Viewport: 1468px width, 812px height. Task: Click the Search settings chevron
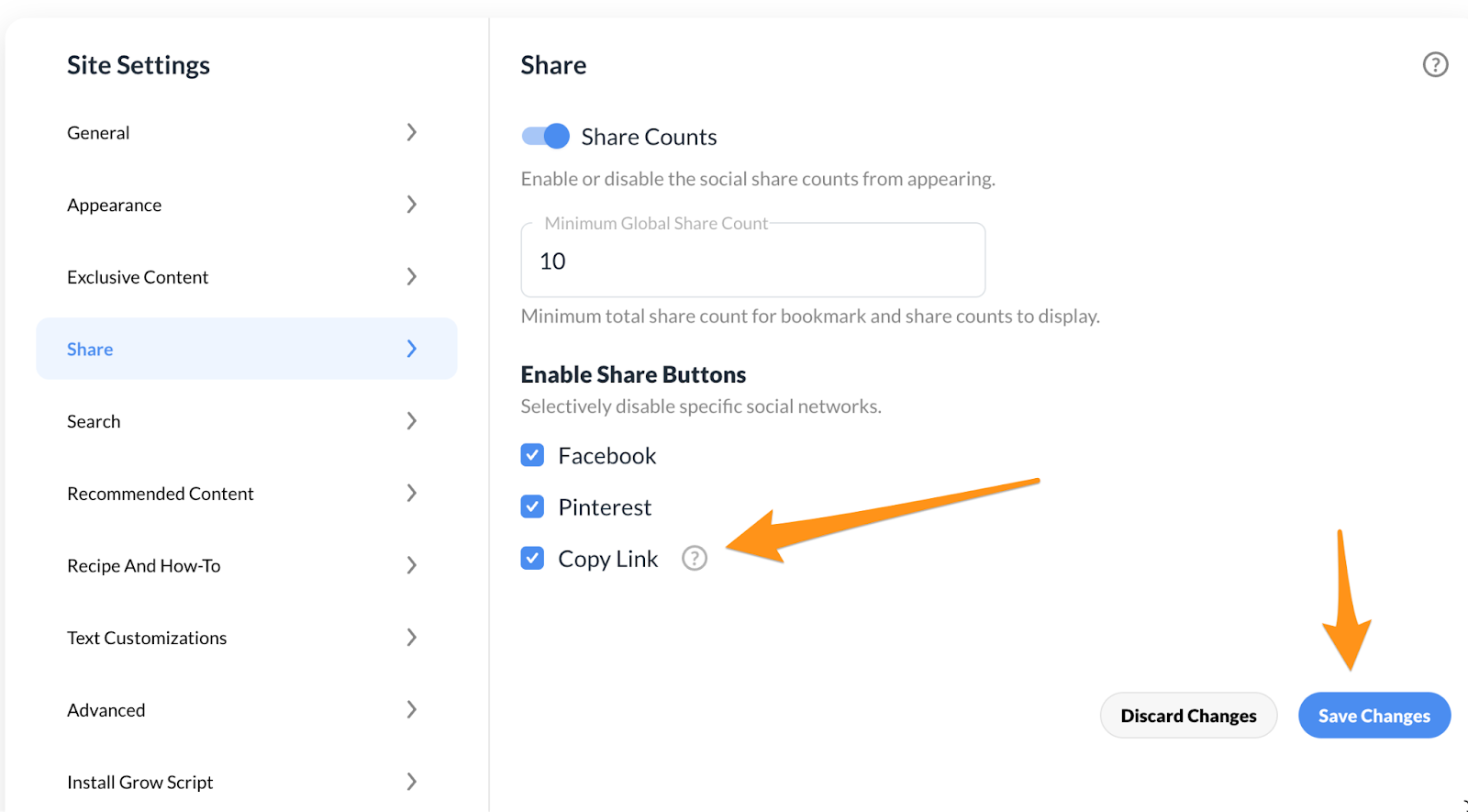click(x=412, y=420)
